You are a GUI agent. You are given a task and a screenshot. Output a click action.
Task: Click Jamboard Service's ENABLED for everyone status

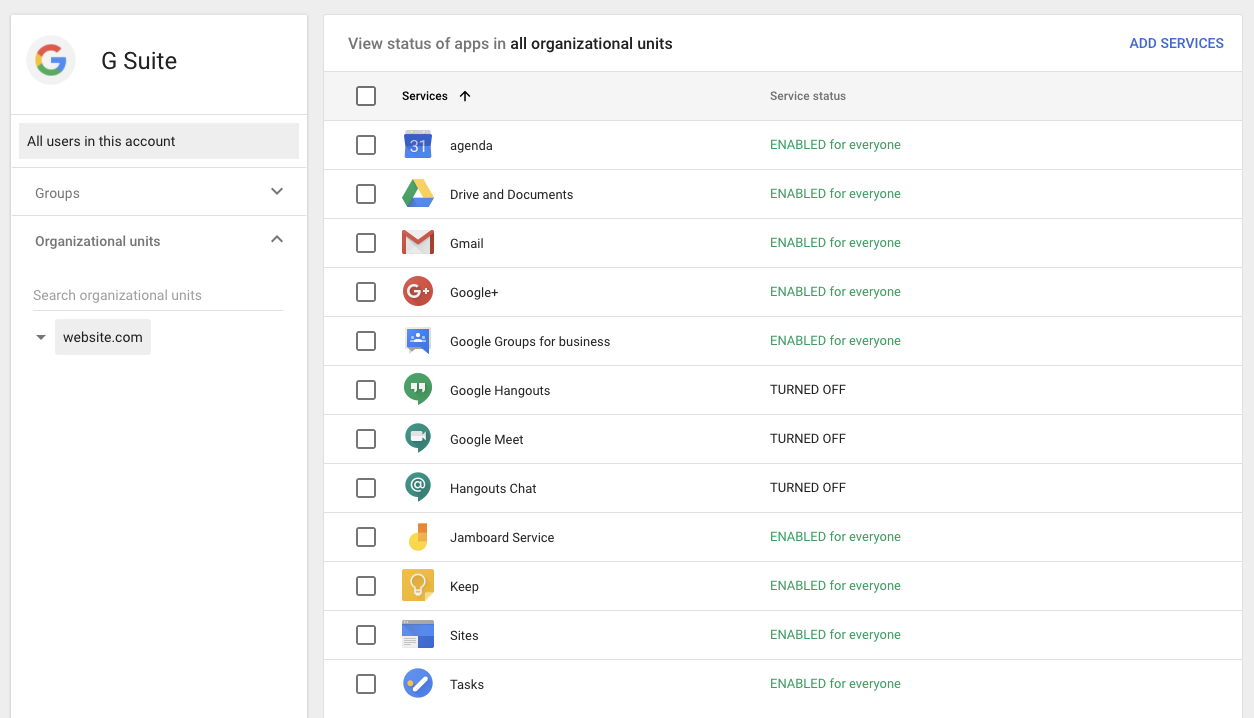835,537
